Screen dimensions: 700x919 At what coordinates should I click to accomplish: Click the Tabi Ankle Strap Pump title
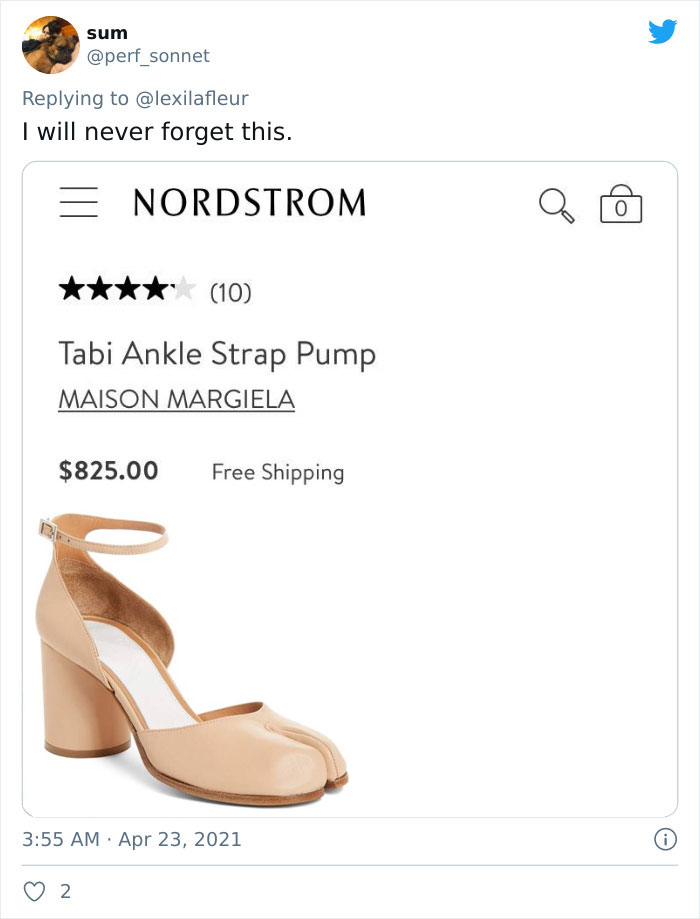tap(217, 353)
